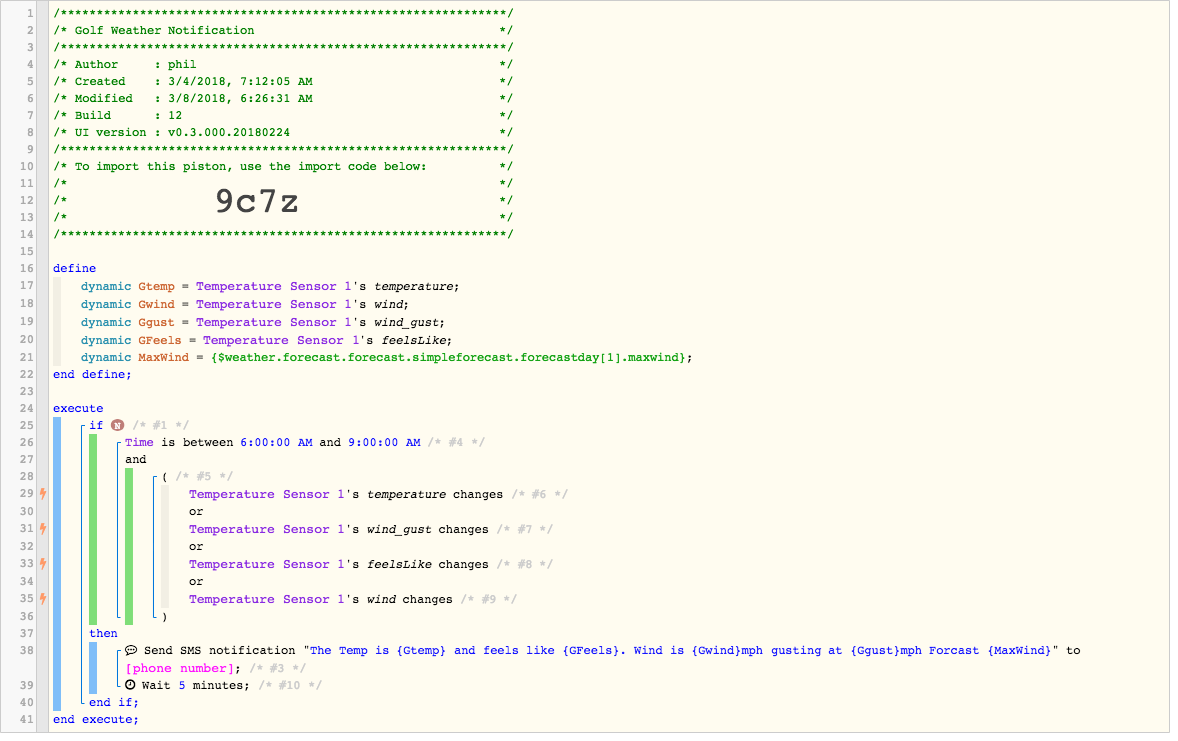Click the Ggust variable name
This screenshot has width=1178, height=741.
pos(156,322)
